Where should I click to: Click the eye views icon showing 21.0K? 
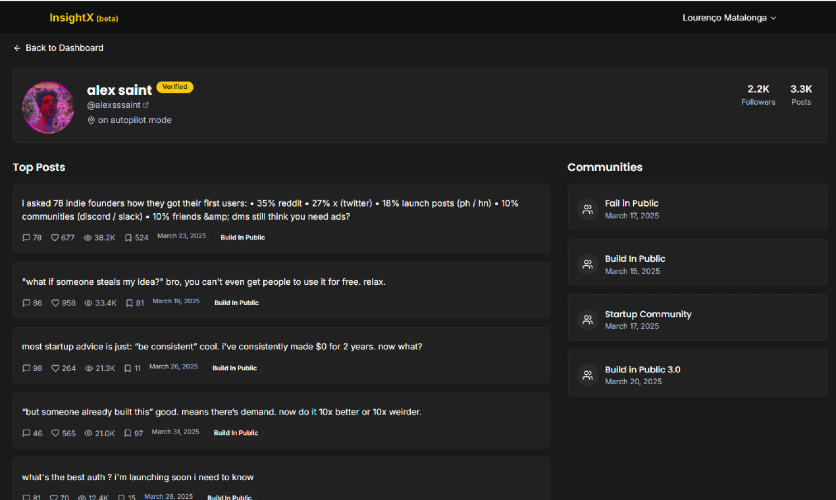(x=89, y=433)
